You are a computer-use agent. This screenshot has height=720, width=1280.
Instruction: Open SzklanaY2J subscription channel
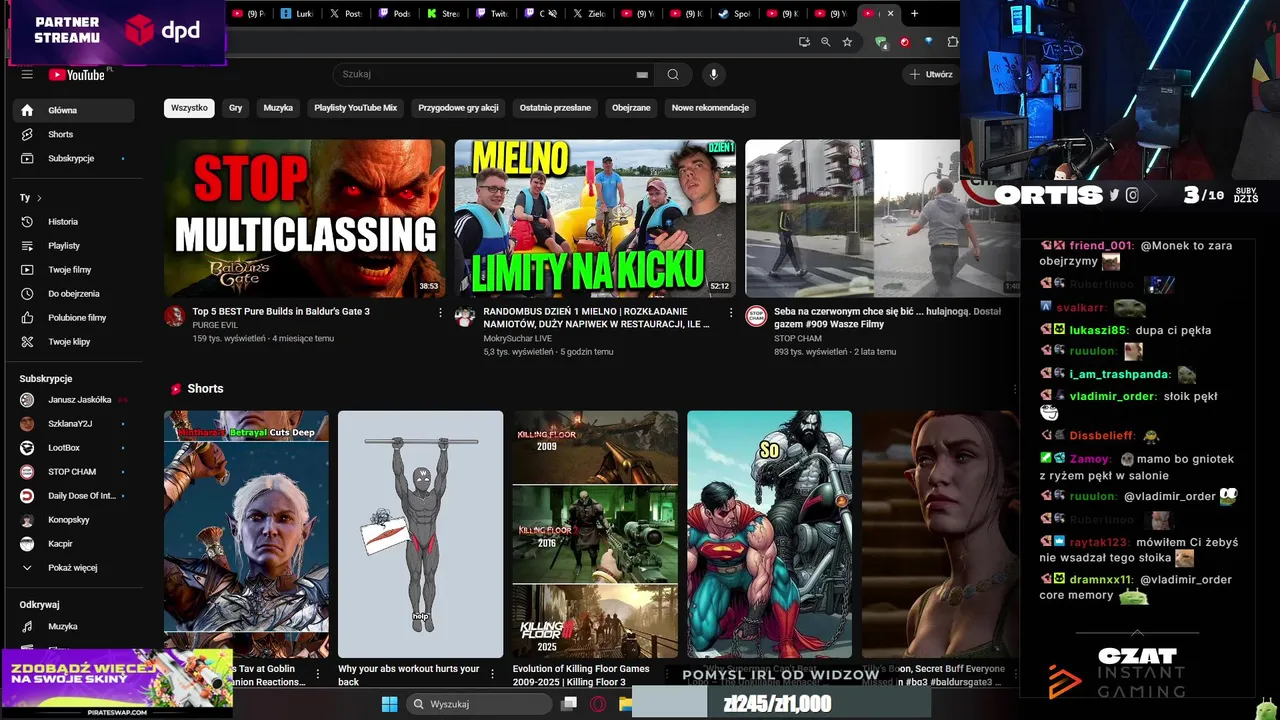click(73, 424)
